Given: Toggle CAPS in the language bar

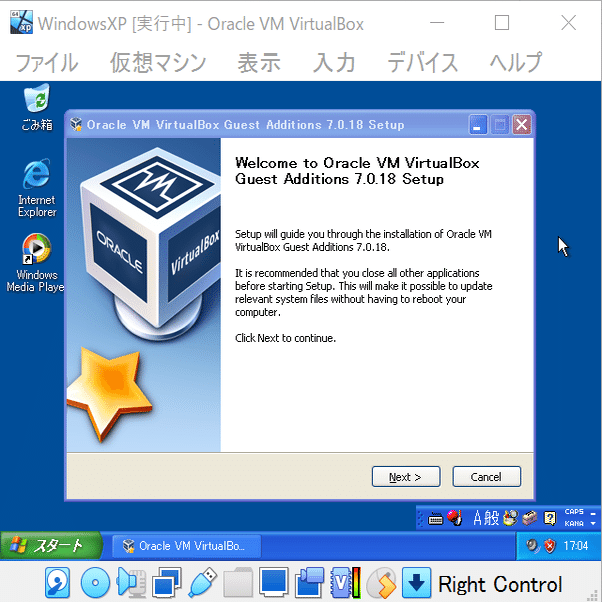Looking at the screenshot, I should tap(574, 512).
